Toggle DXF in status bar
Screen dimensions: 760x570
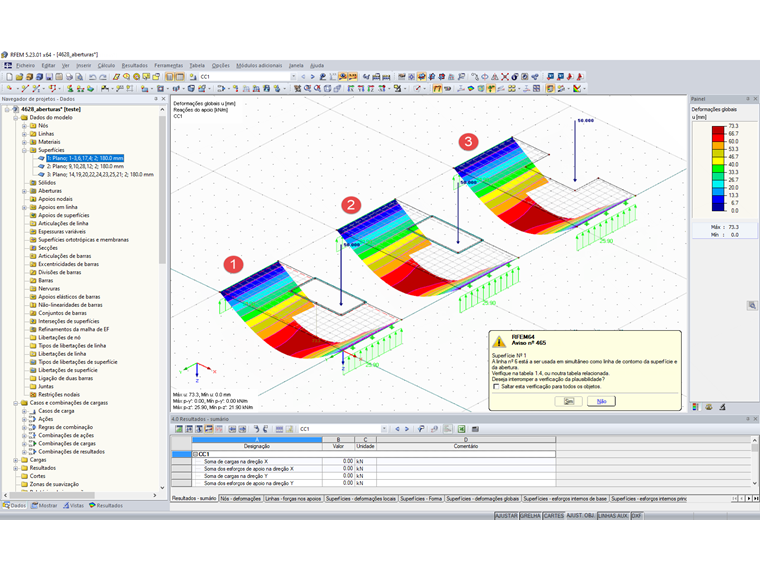[636, 516]
